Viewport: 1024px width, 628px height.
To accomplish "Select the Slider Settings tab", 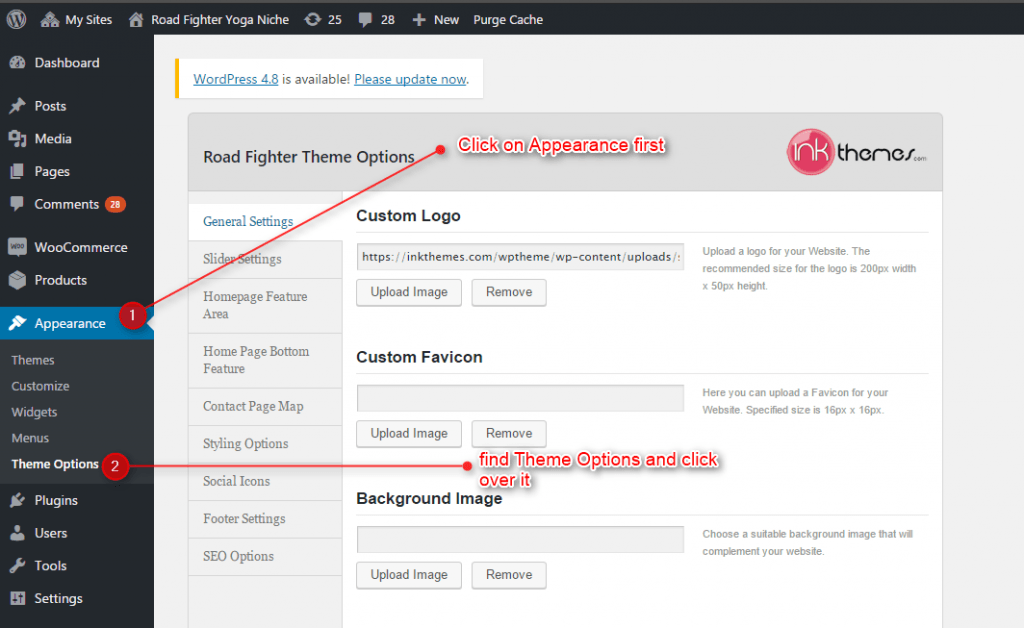I will coord(265,259).
